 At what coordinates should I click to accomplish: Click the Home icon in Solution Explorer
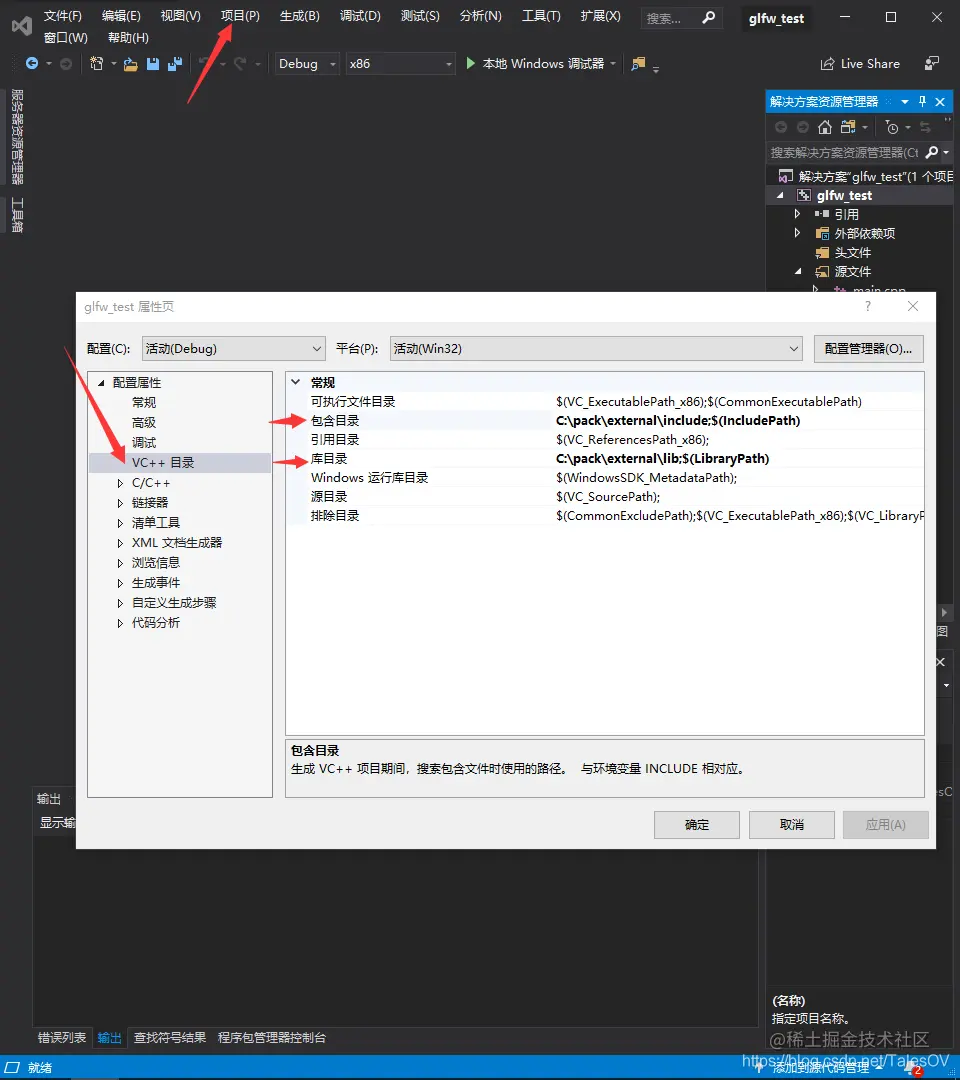(825, 127)
